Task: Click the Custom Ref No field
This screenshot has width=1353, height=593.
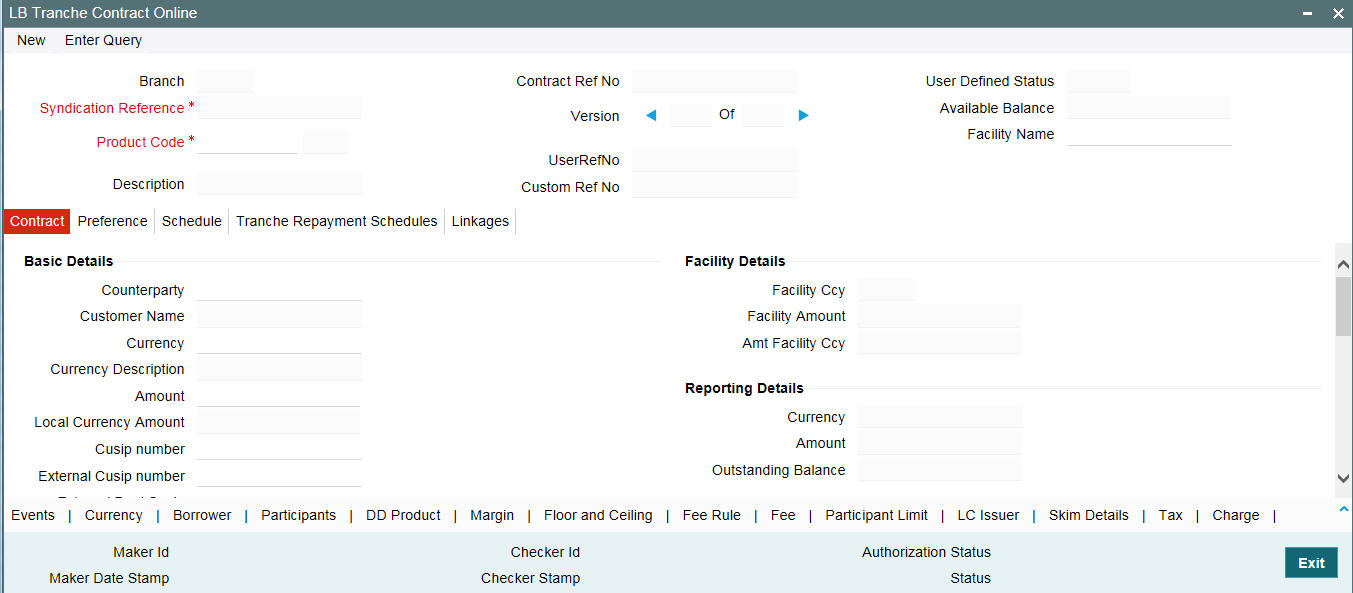Action: click(x=714, y=187)
